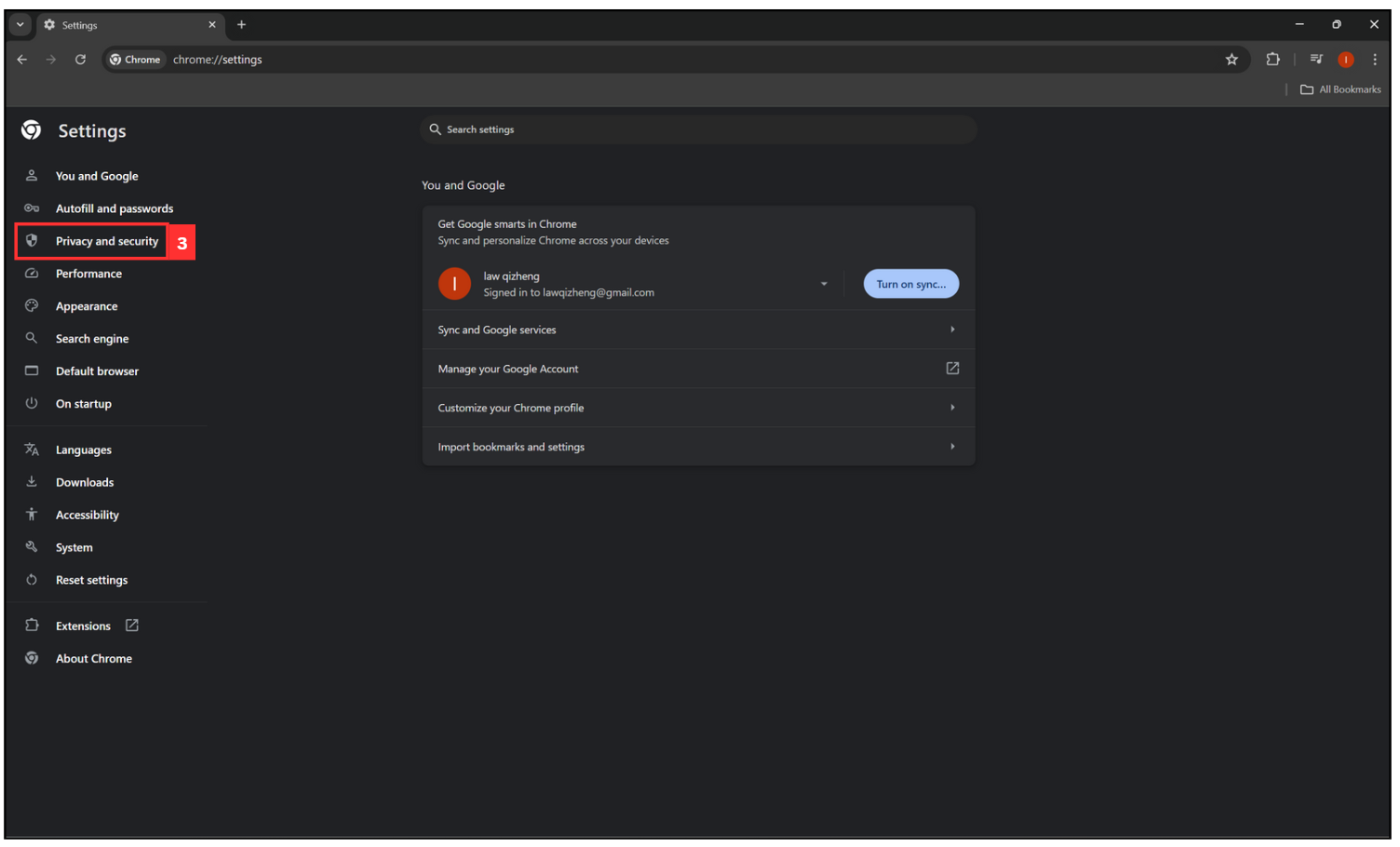
Task: Open System settings
Action: pos(74,546)
